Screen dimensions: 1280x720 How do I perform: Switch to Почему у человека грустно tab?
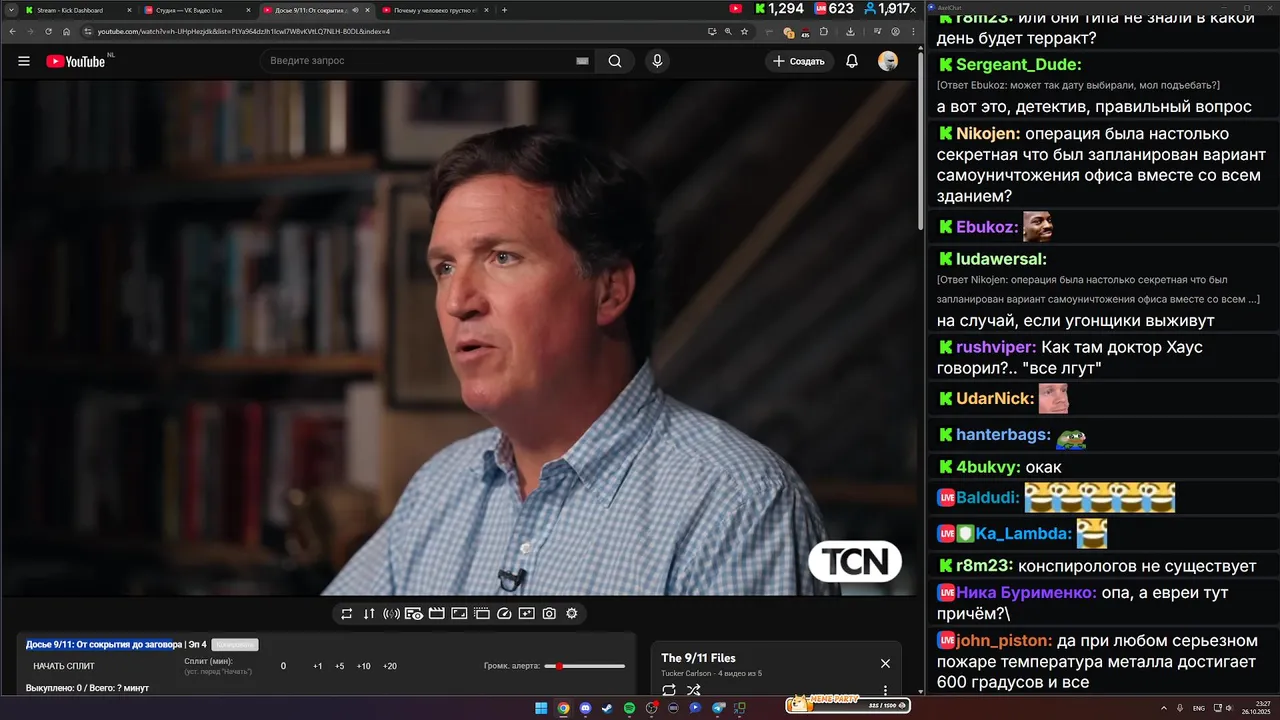[x=435, y=10]
